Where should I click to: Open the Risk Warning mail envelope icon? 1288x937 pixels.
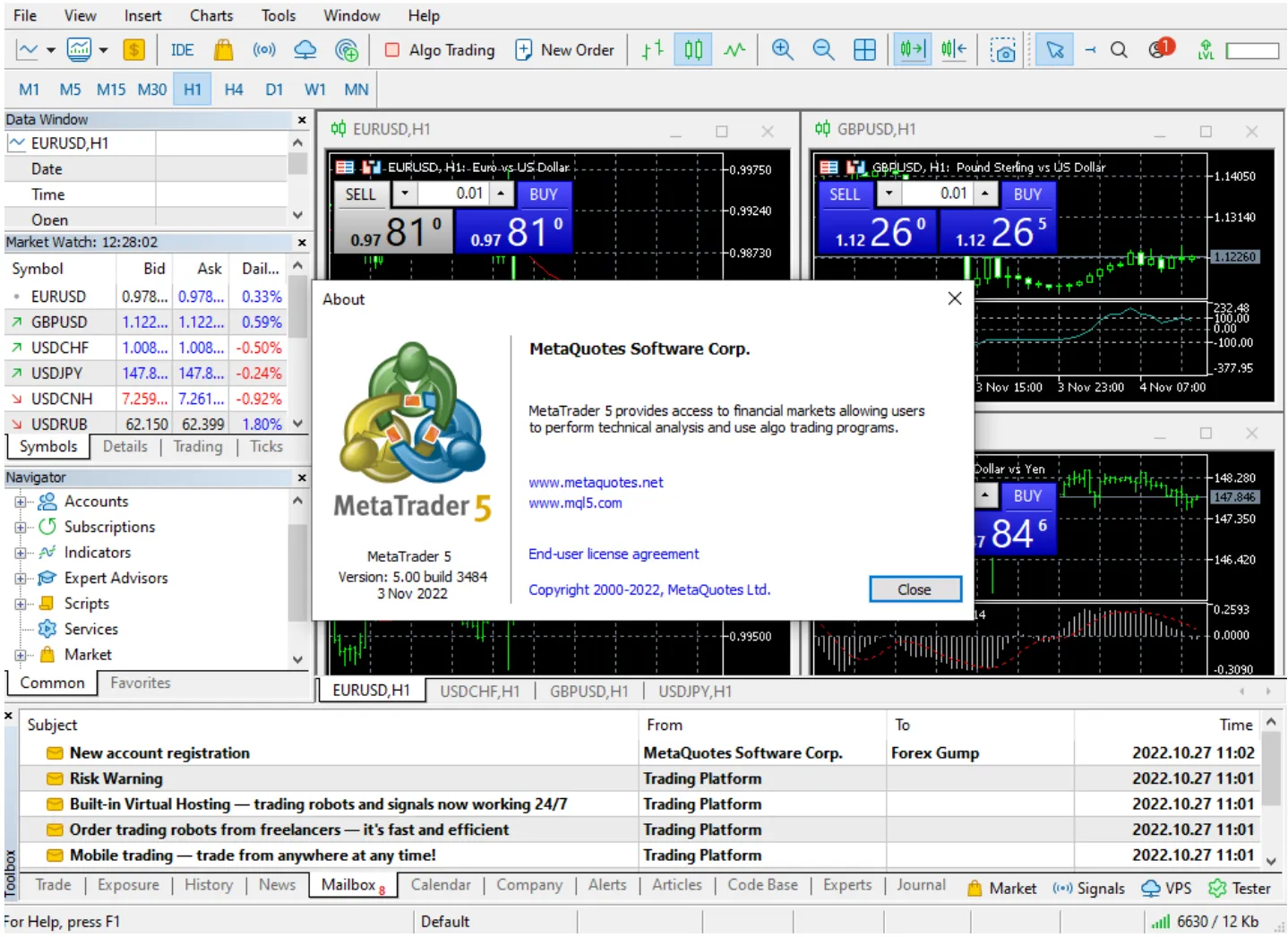(55, 778)
